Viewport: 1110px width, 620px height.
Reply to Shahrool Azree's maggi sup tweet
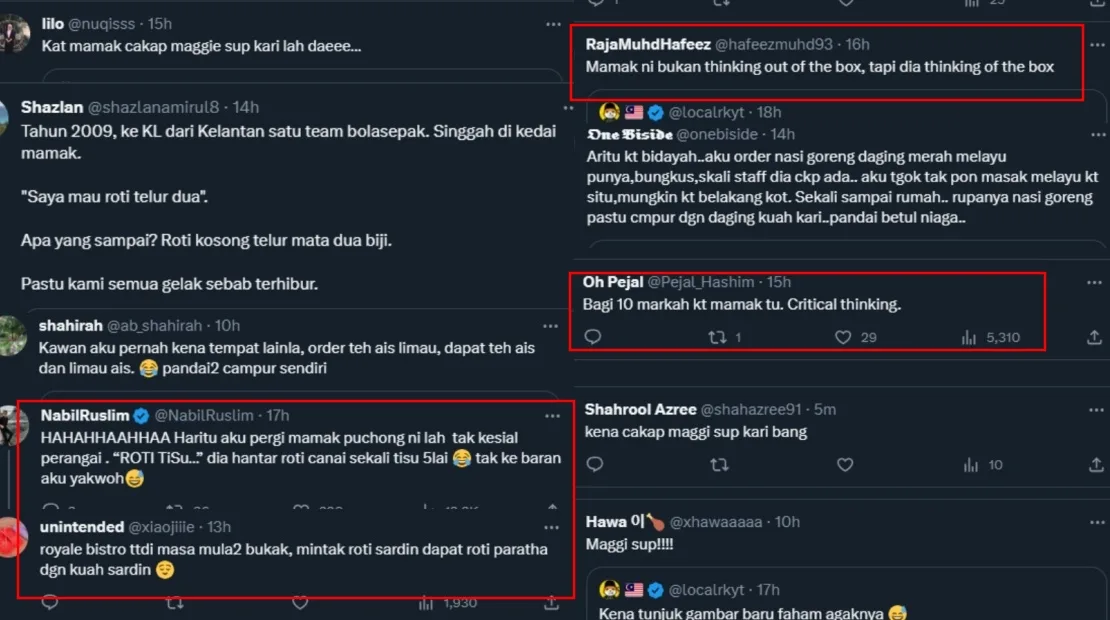click(593, 465)
